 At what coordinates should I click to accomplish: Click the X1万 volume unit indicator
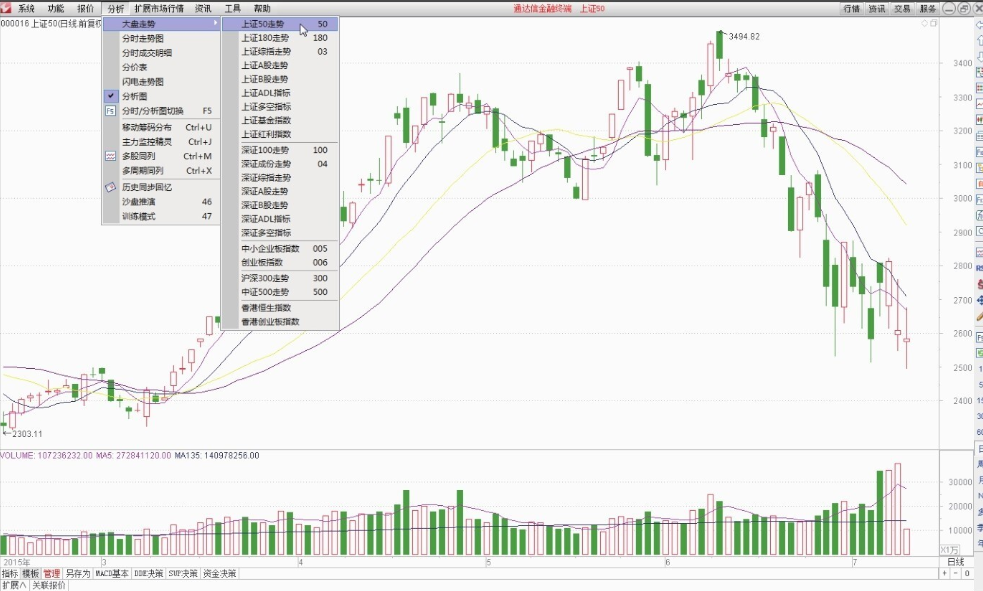949,550
